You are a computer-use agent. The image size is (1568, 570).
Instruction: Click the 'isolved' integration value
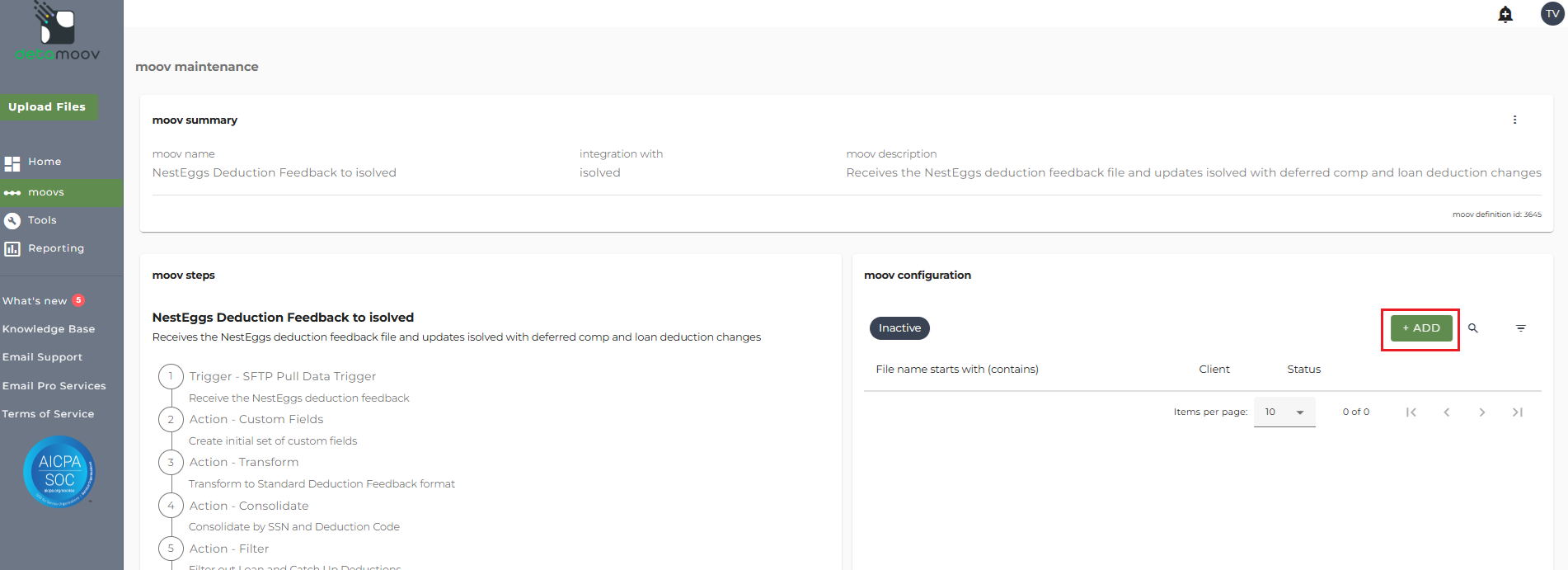click(600, 172)
